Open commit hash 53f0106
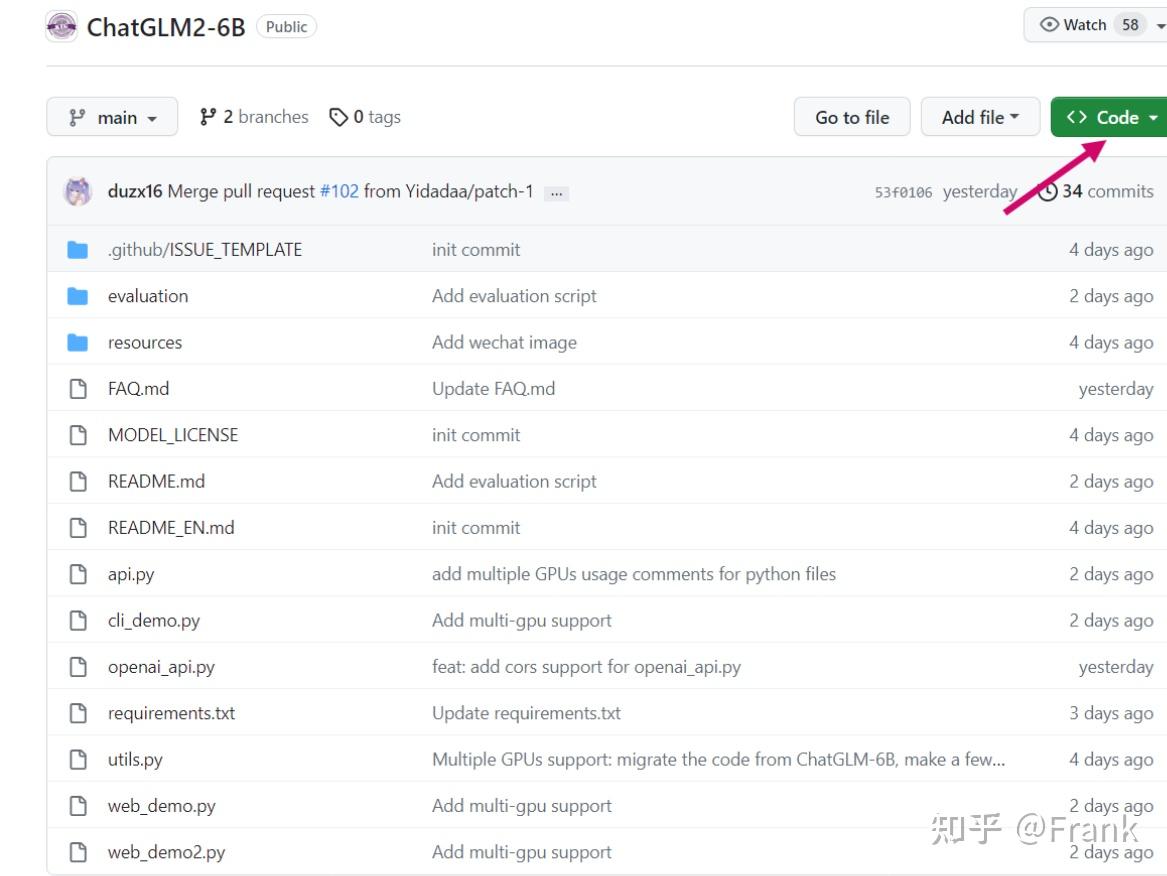 click(x=903, y=192)
